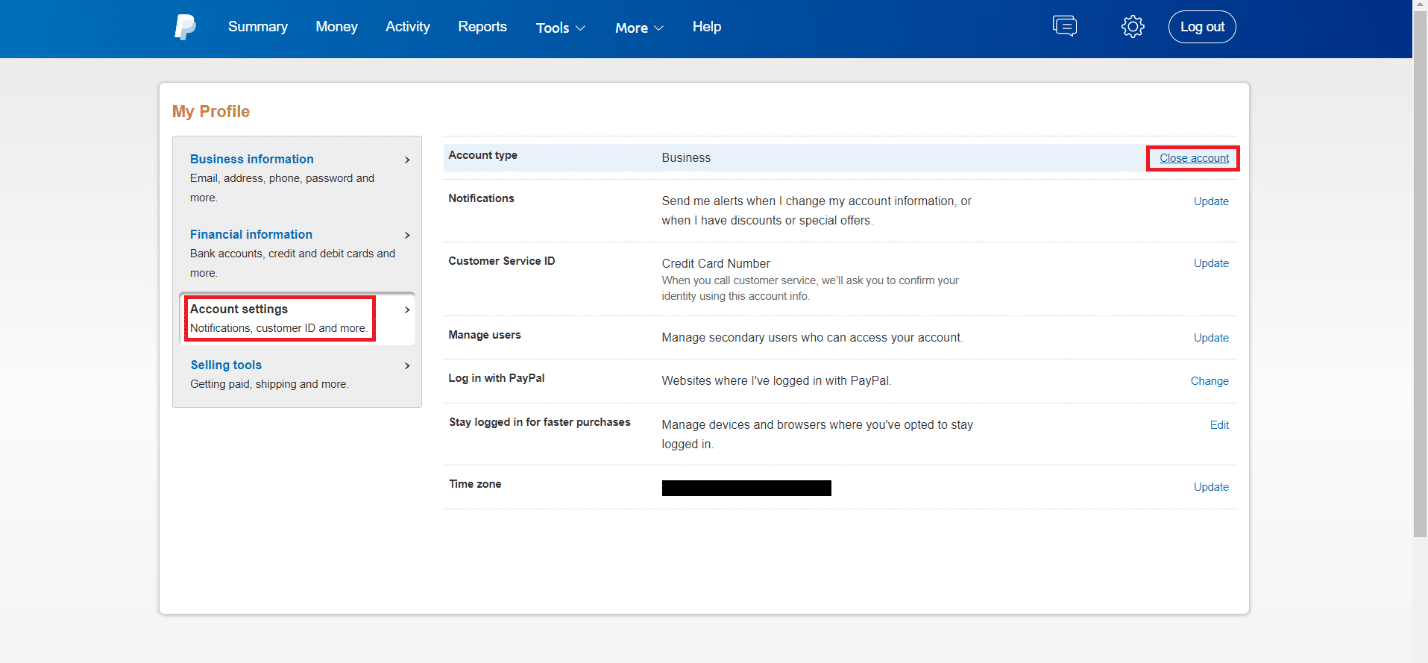Screen dimensions: 1428x663
Task: Go to the Summary menu item
Action: coord(258,27)
